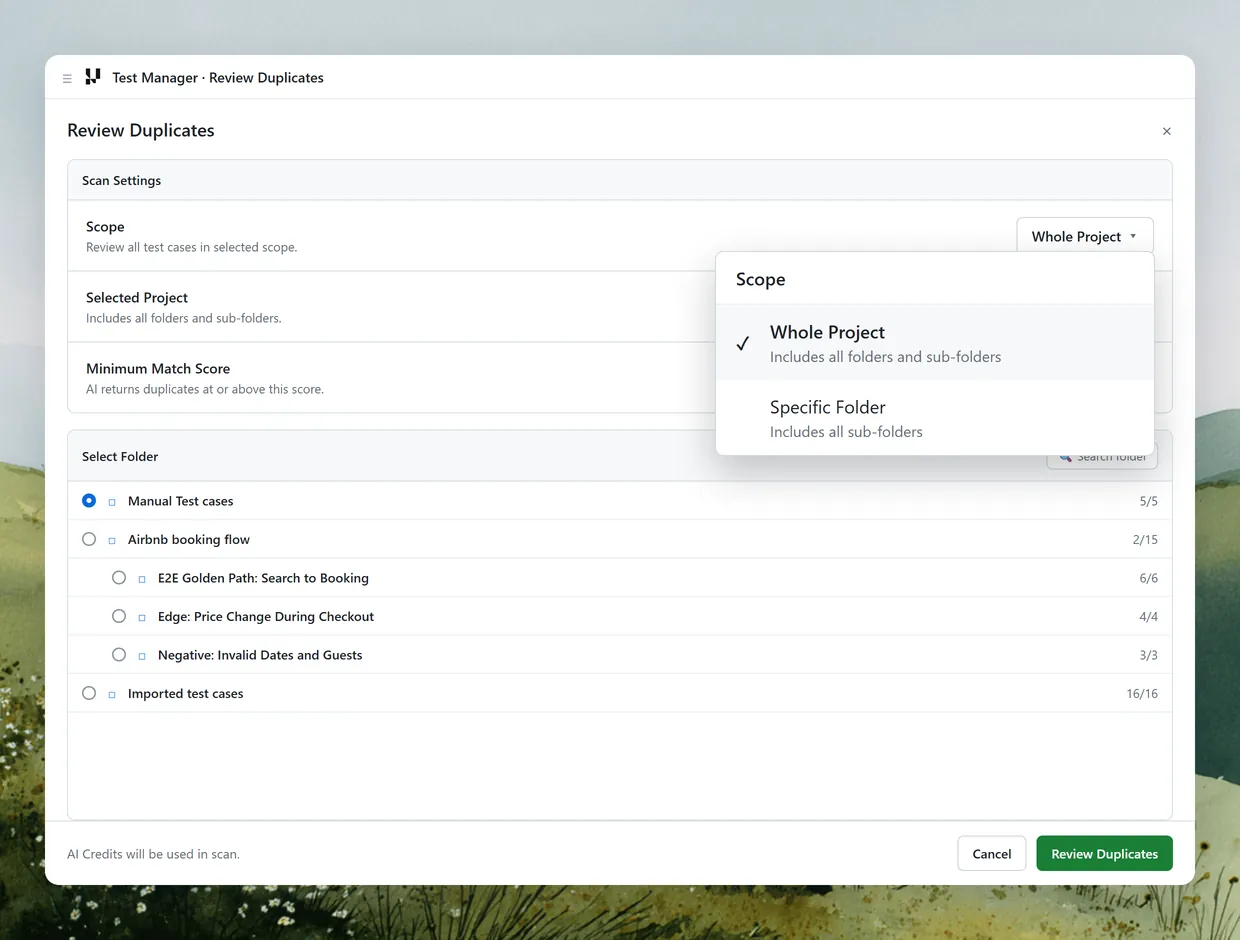Screen dimensions: 1240x940
Task: Click the Imported test cases folder name
Action: click(x=185, y=693)
